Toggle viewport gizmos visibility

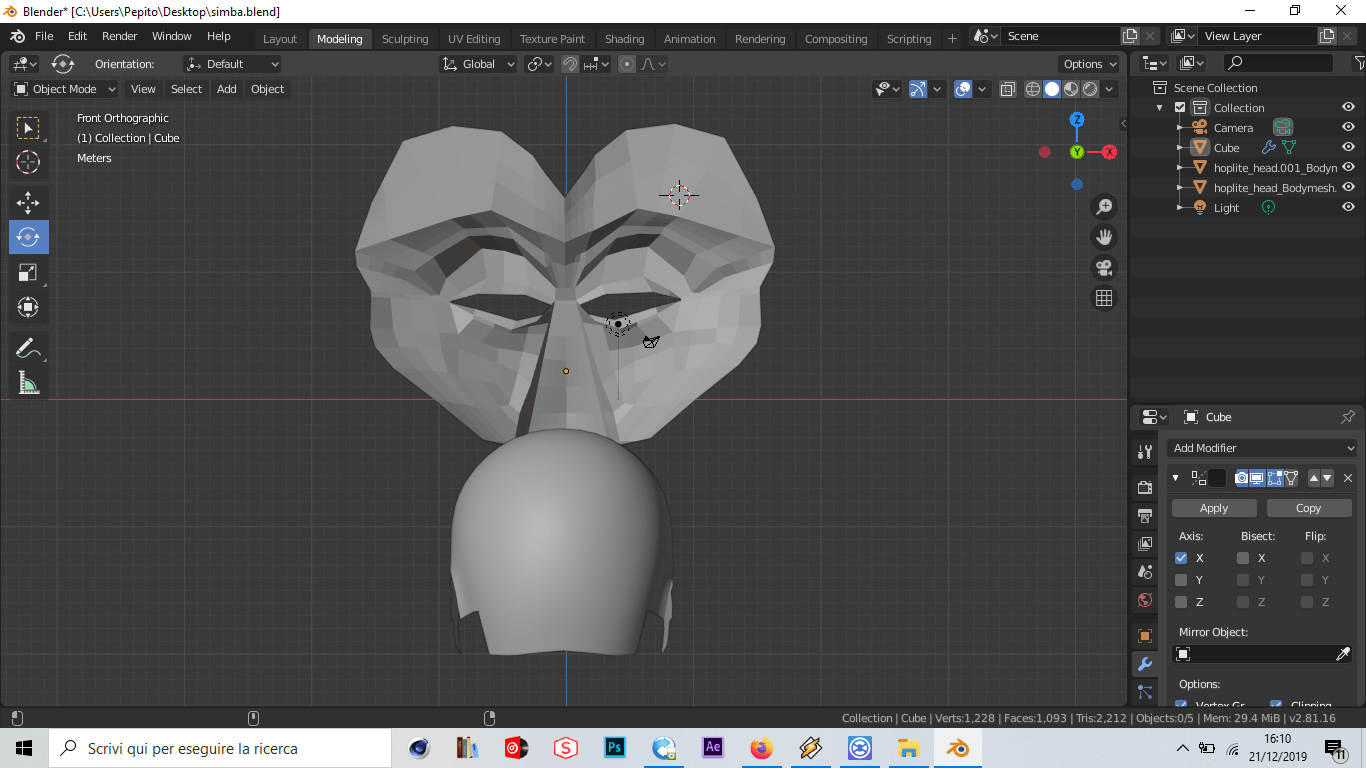[918, 89]
